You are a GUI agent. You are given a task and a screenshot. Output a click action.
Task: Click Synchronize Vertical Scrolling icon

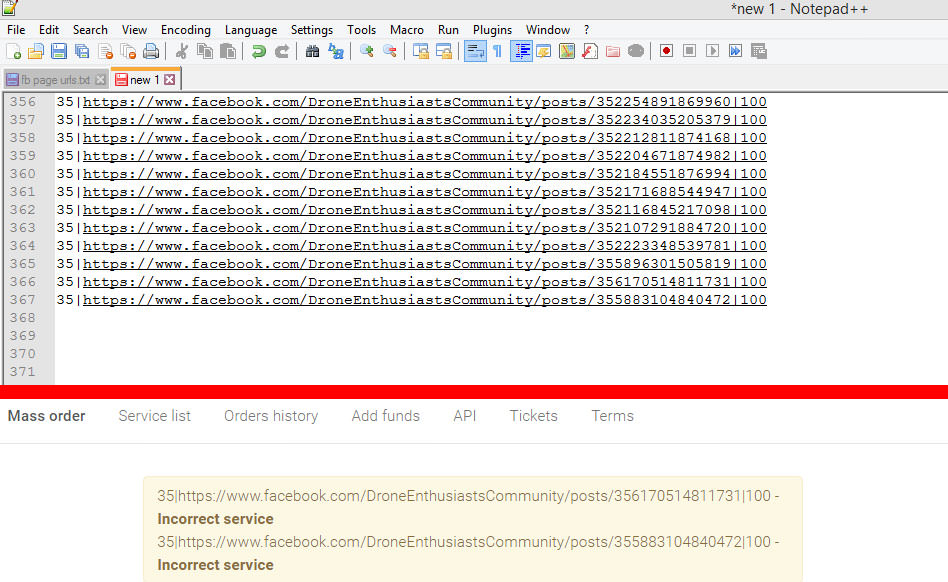pos(420,51)
